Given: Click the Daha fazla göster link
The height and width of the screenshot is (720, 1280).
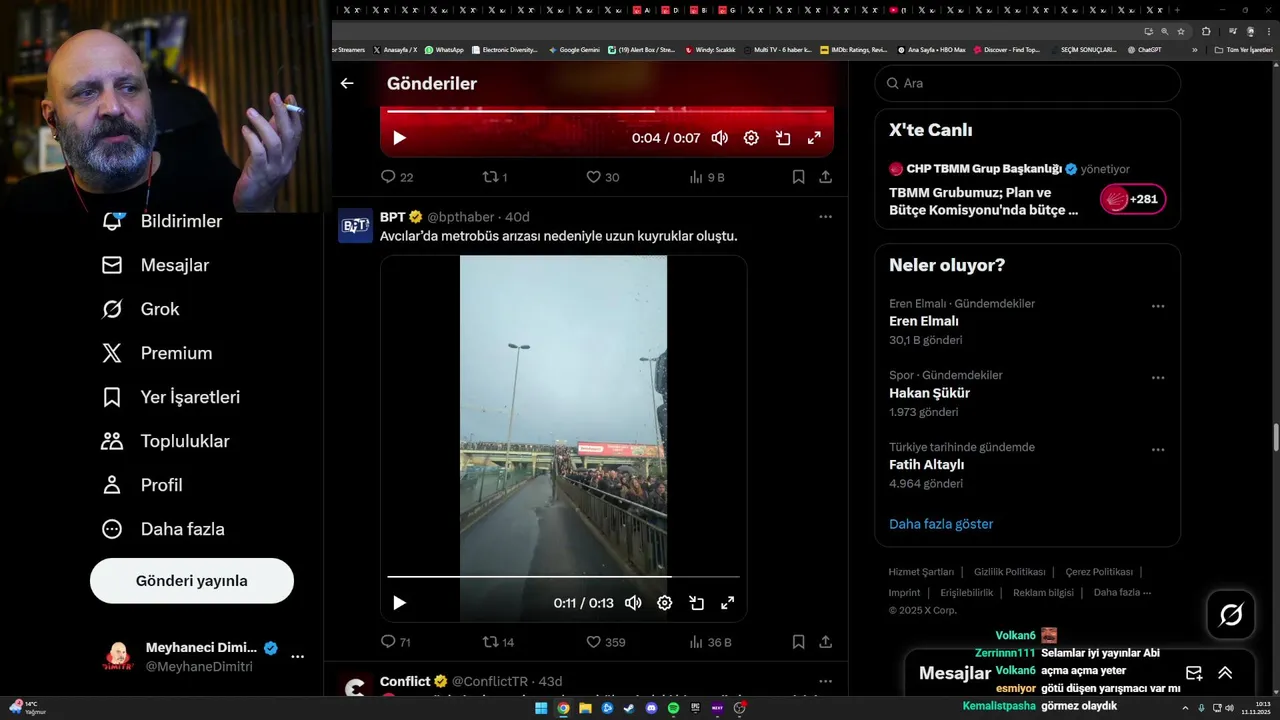Looking at the screenshot, I should click(x=941, y=524).
